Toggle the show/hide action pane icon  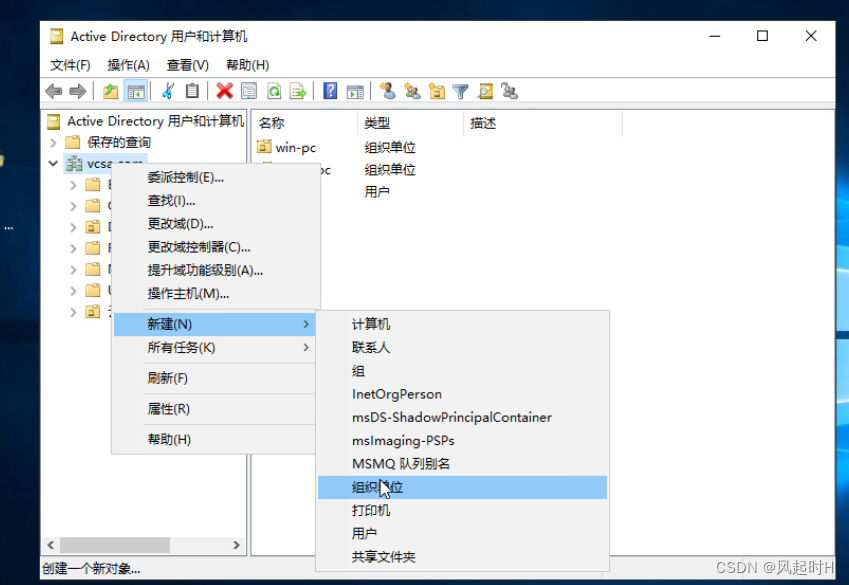355,91
